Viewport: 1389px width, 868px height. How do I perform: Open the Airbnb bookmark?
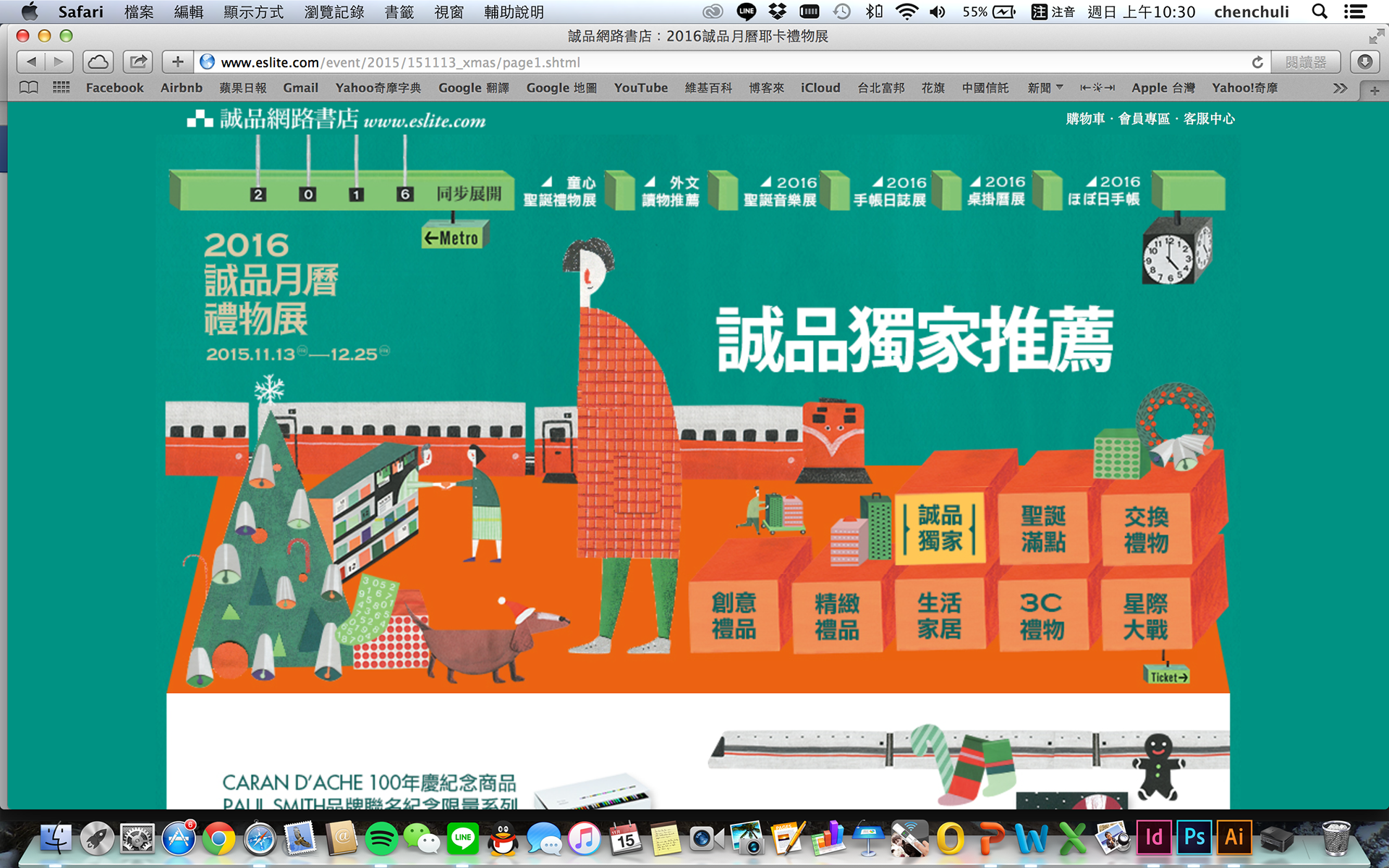tap(181, 88)
